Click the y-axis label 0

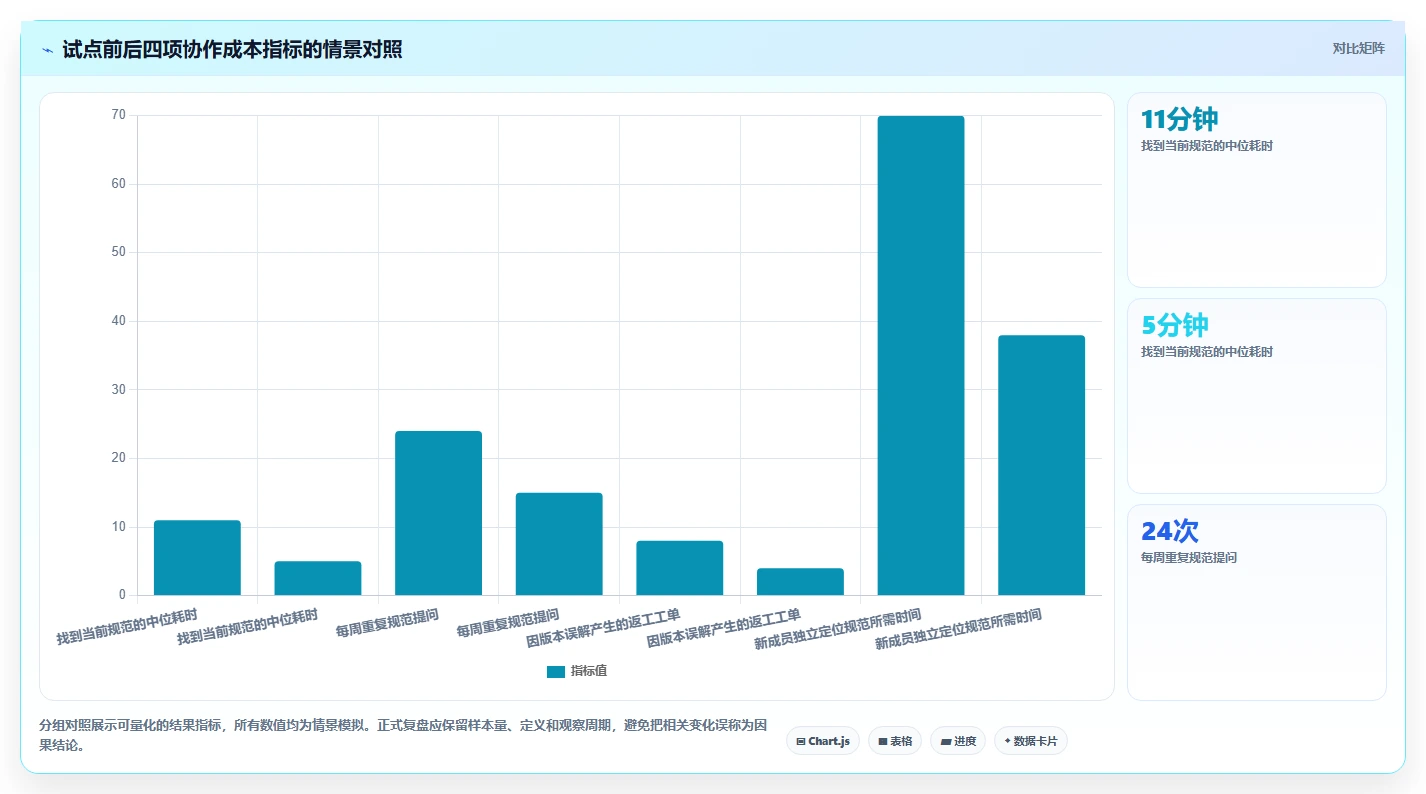(122, 595)
